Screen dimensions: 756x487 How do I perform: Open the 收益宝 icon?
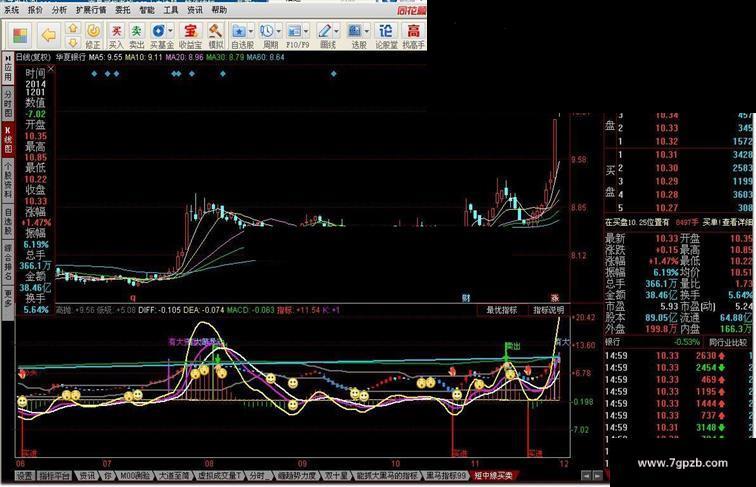coord(190,36)
